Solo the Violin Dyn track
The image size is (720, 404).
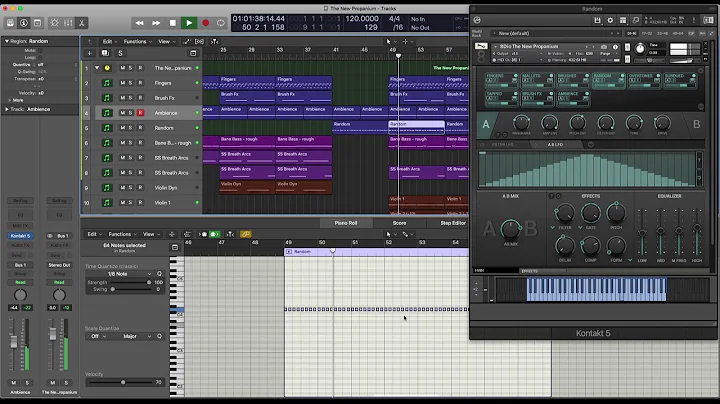130,188
